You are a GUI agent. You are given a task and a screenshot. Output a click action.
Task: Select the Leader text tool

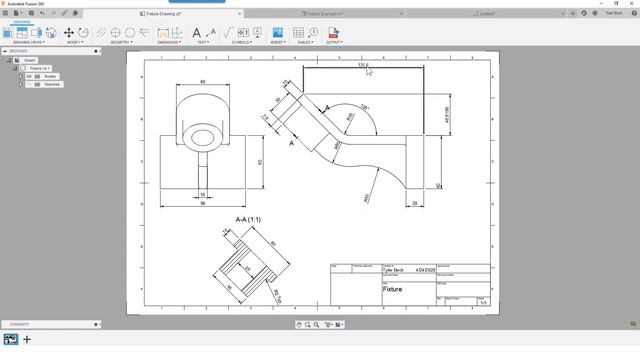point(211,33)
